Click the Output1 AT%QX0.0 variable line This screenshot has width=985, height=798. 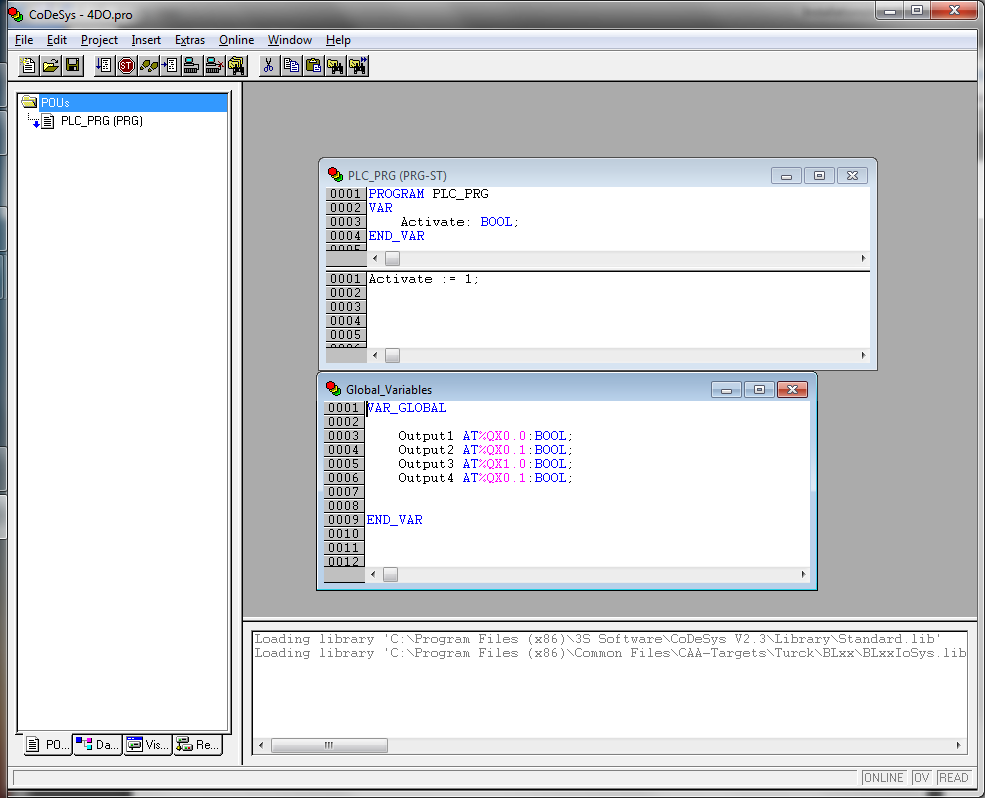[486, 436]
